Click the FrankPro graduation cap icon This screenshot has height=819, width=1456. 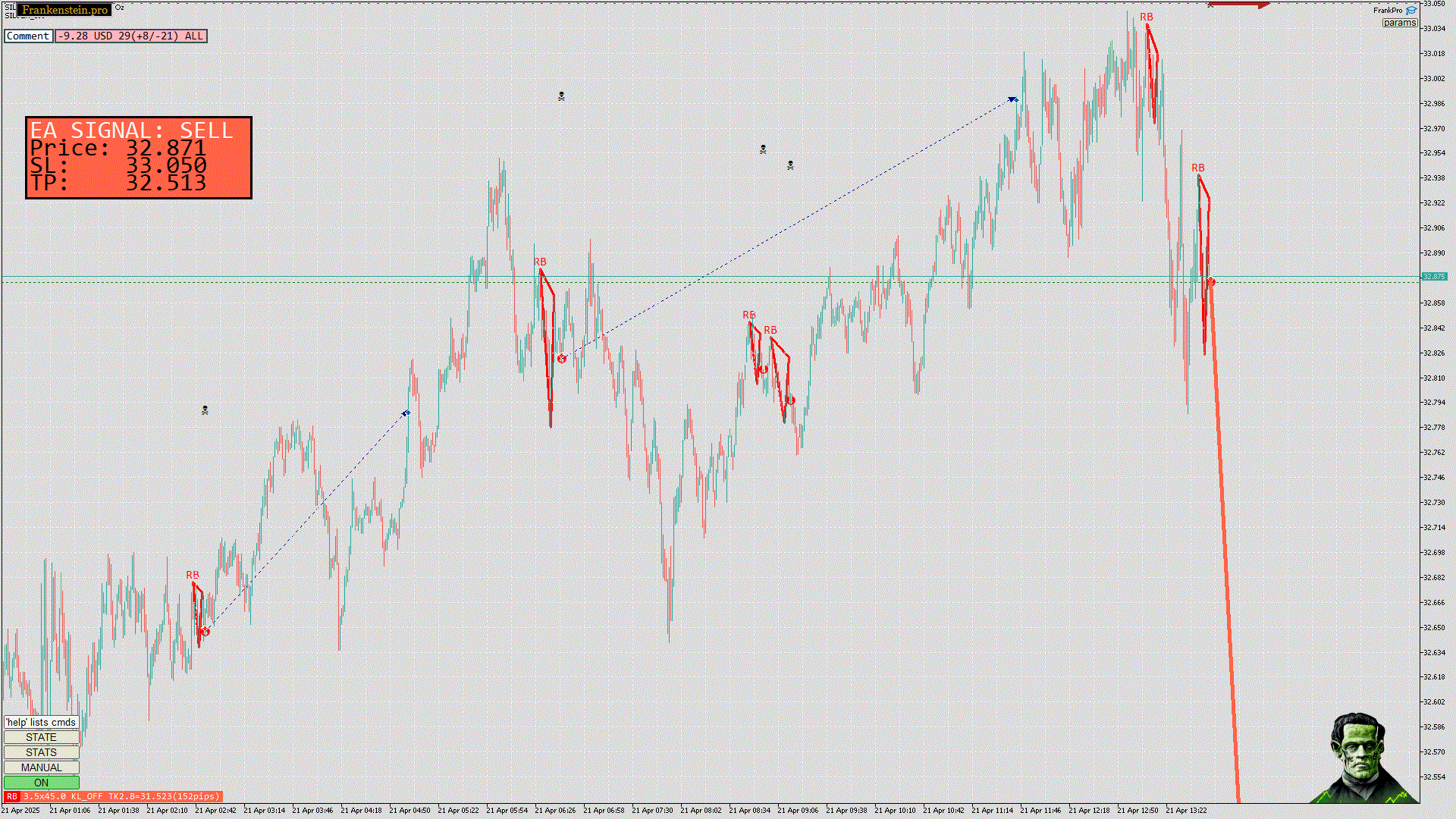coord(1411,10)
